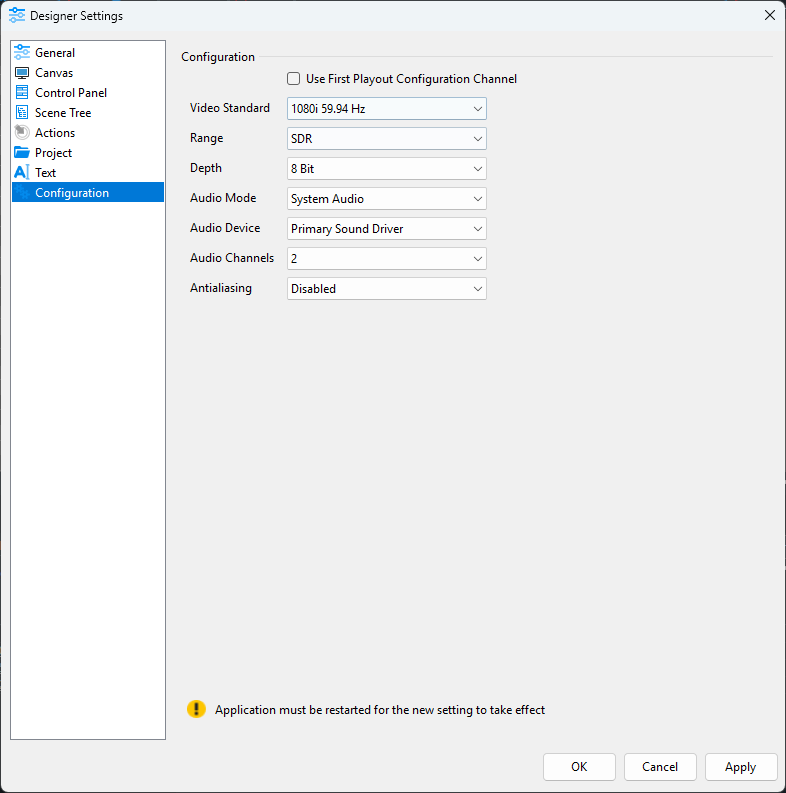The image size is (786, 793).
Task: Click the Text 'A' icon
Action: point(22,173)
